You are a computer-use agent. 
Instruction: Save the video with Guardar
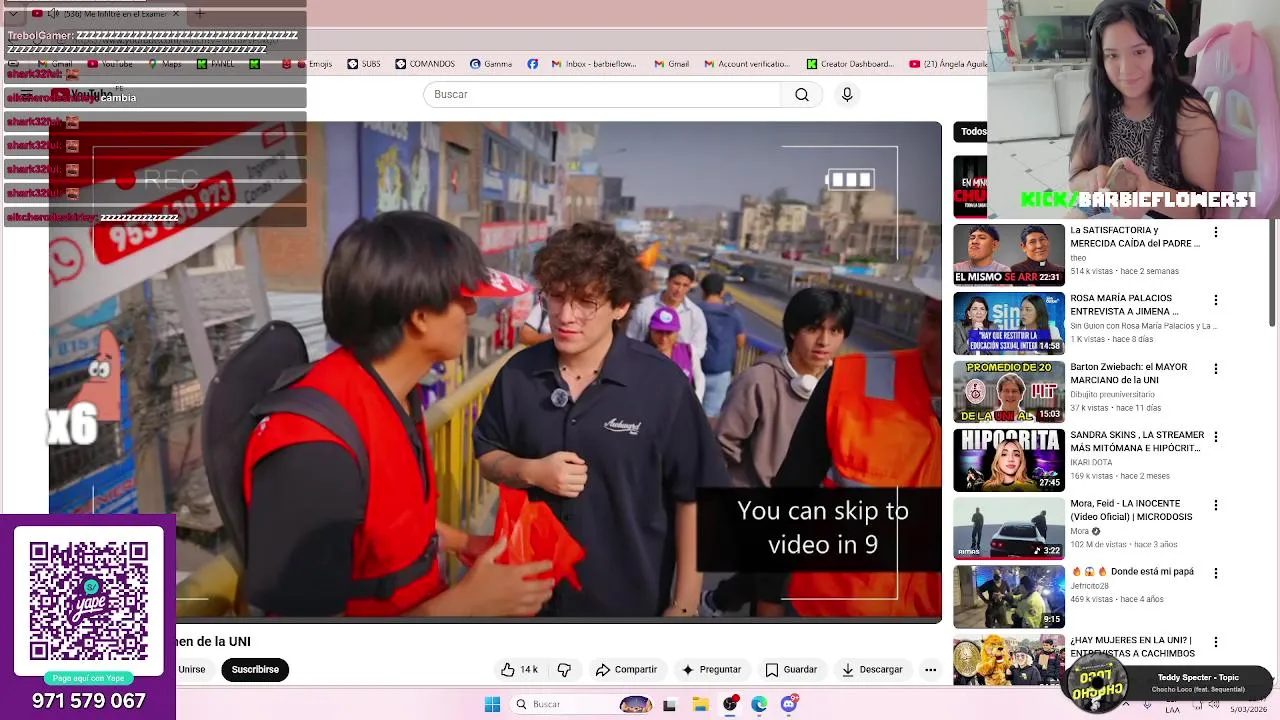coord(791,670)
